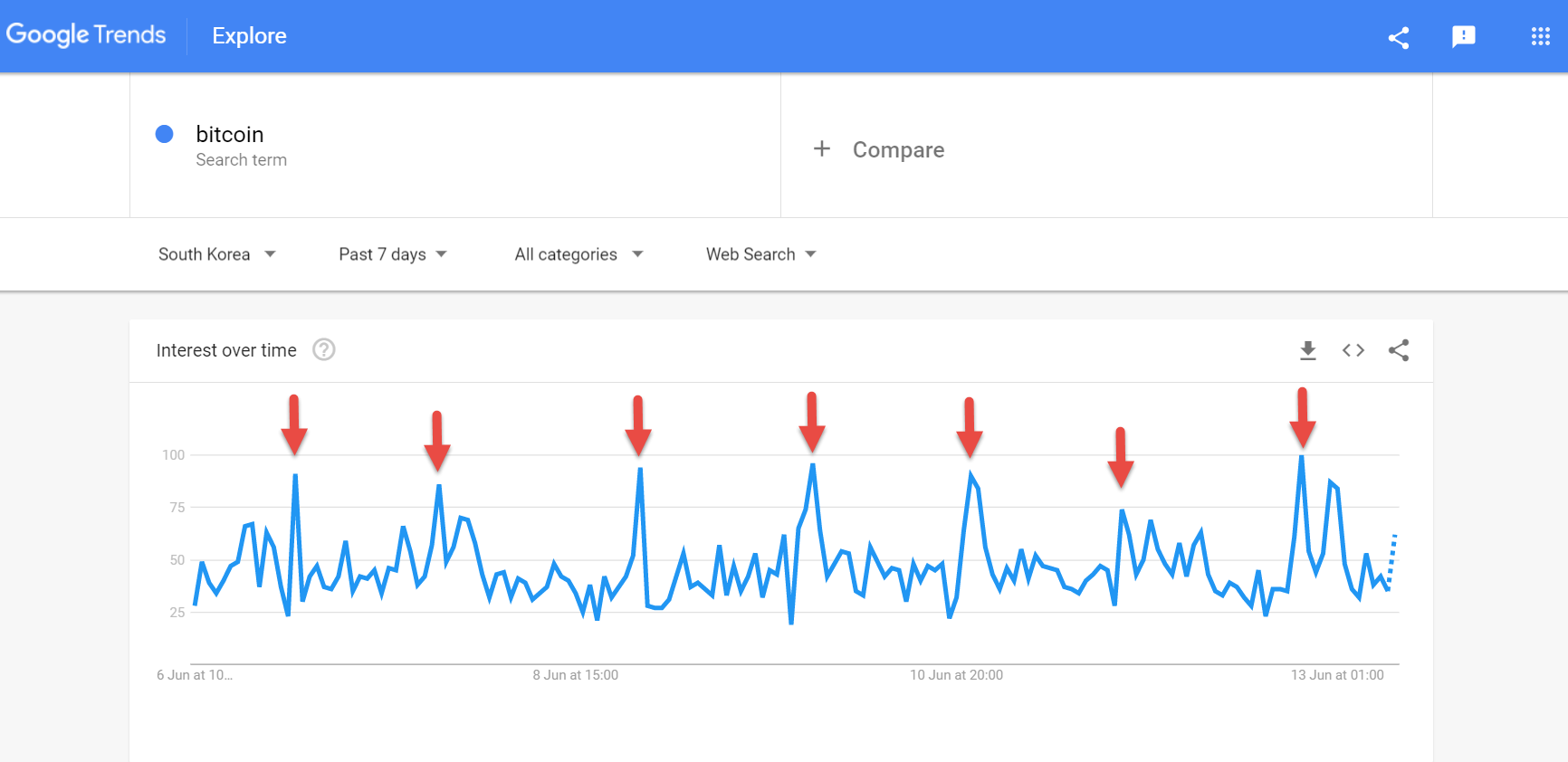Click the highest peak on the trend line
Screen dimensions: 1568x762
click(x=1302, y=459)
